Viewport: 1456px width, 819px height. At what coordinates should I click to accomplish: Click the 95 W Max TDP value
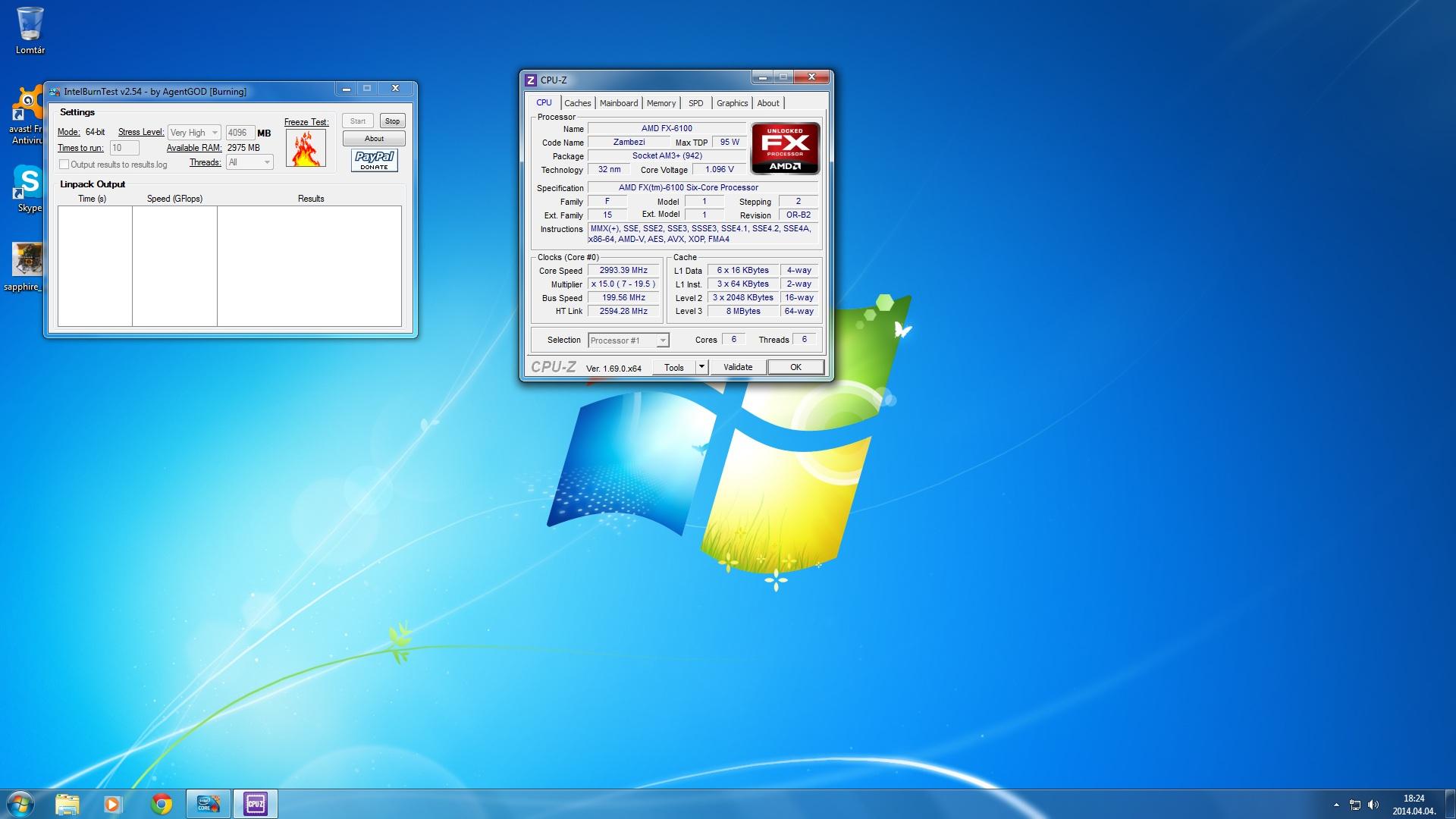730,142
